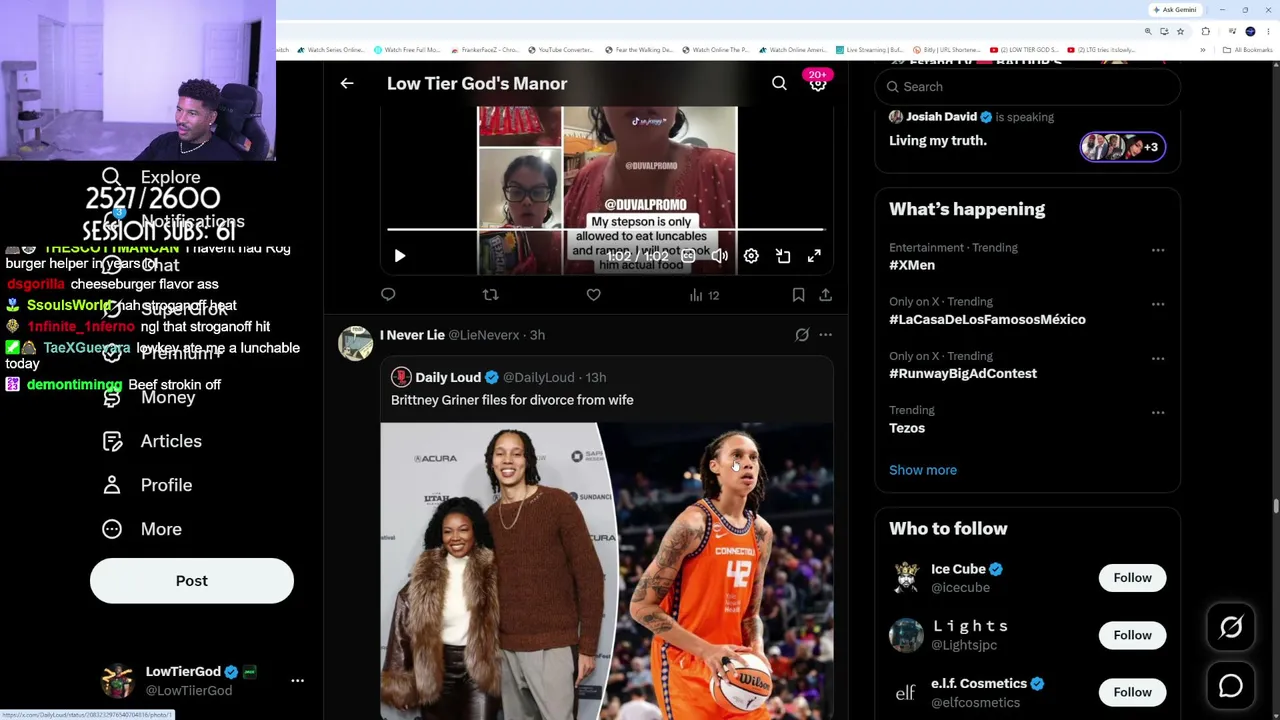Open the FrankerFaceZ bookmark
The width and height of the screenshot is (1280, 720).
point(485,50)
